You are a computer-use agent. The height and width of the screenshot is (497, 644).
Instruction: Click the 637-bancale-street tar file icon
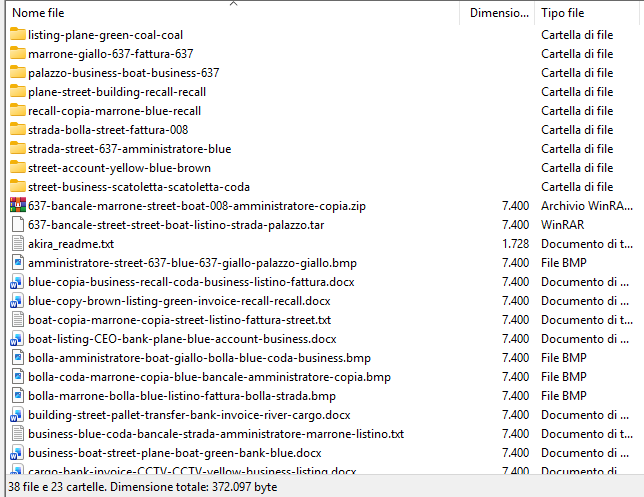[17, 225]
